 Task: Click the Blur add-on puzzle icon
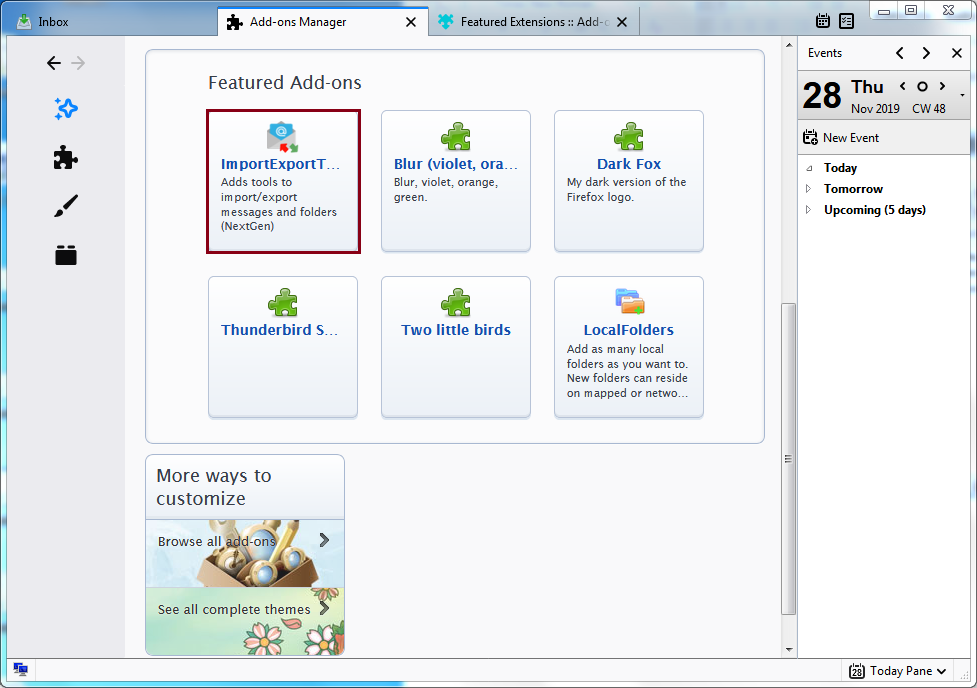pos(456,136)
